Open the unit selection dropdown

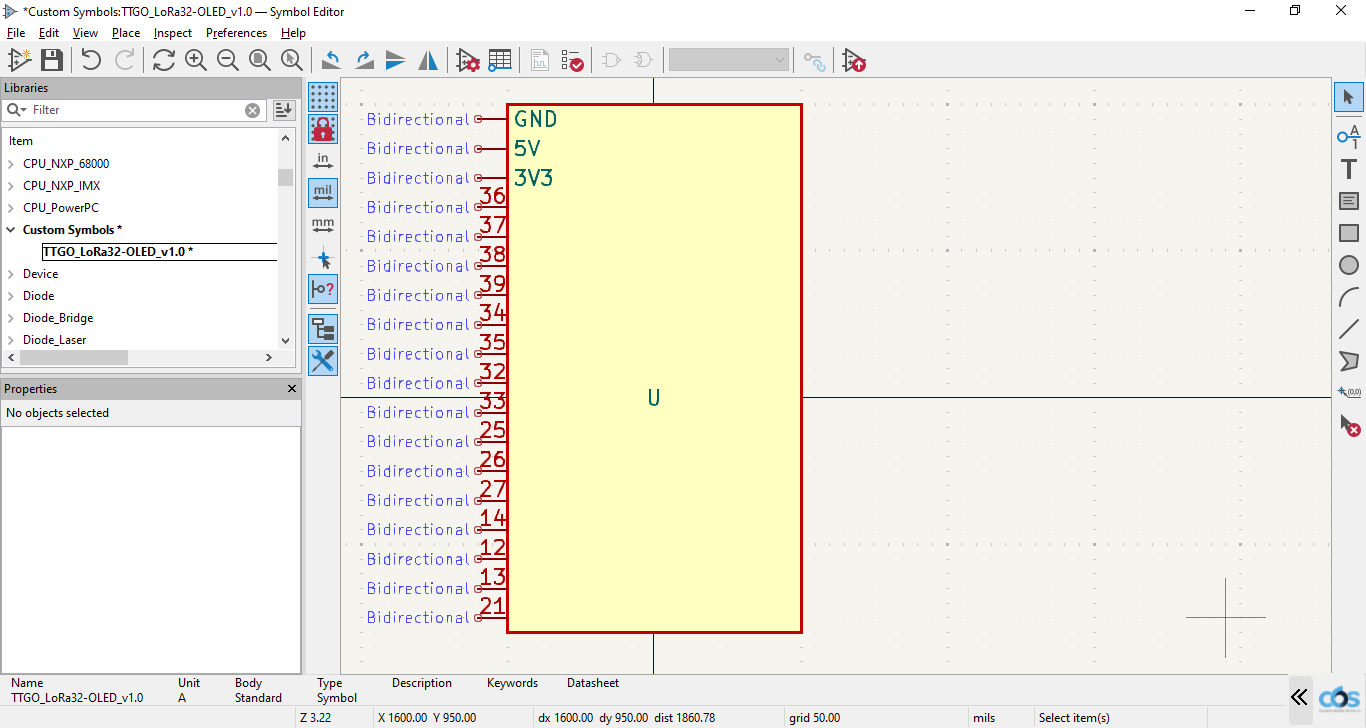(x=729, y=60)
